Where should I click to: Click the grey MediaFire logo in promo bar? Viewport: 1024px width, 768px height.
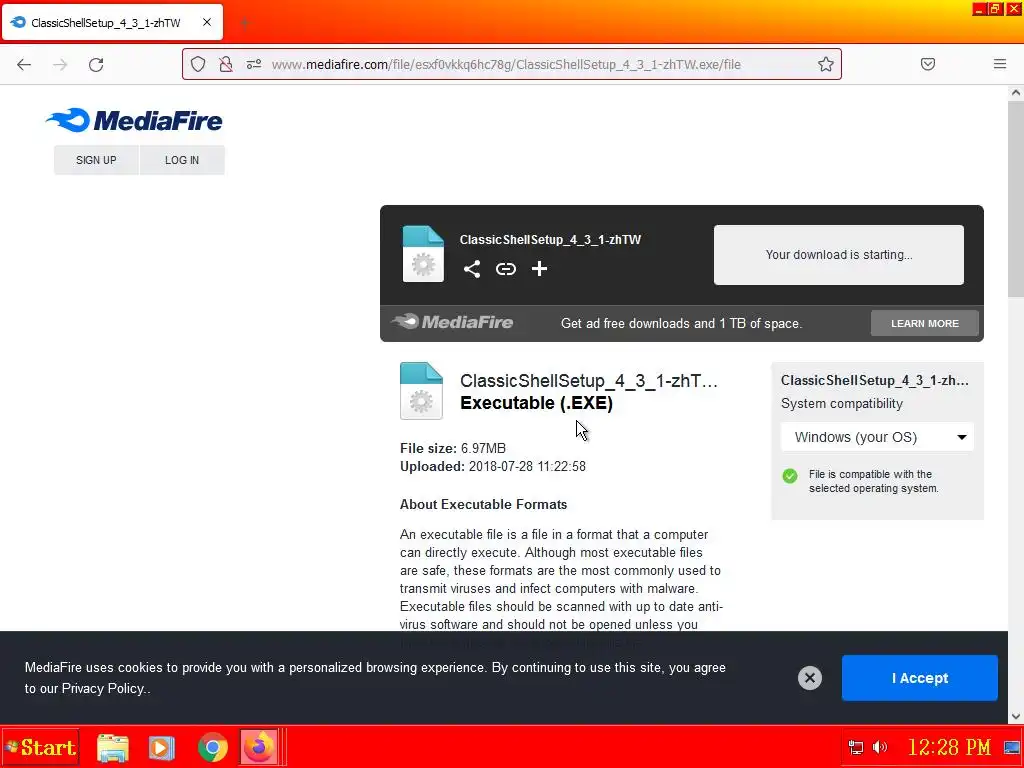pos(452,322)
